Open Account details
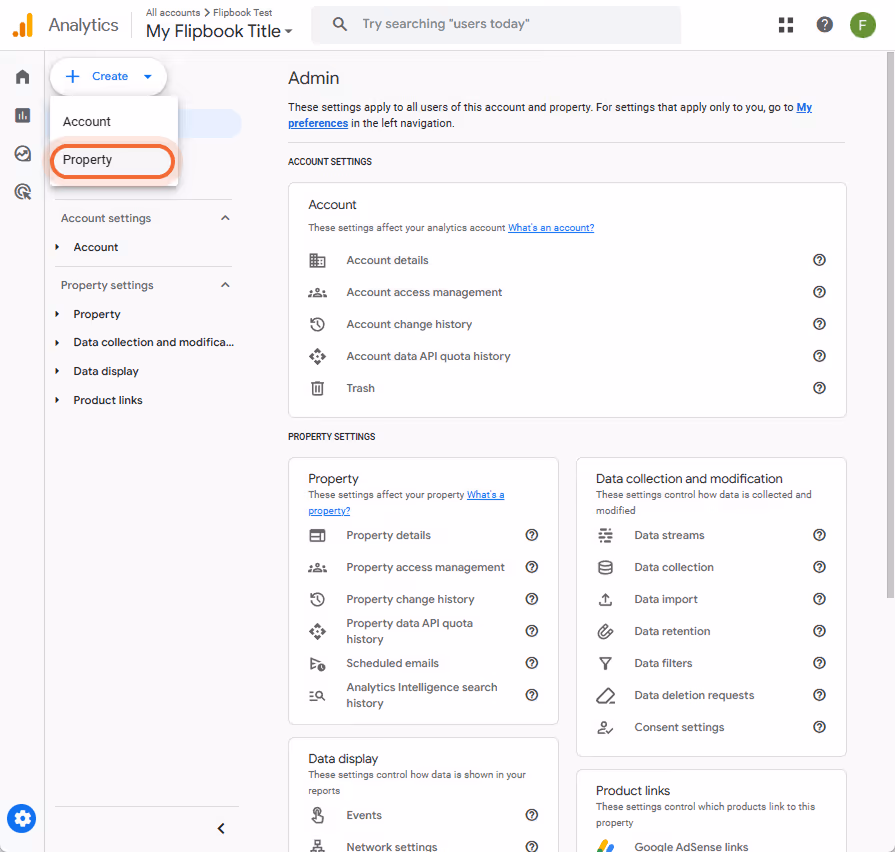This screenshot has width=895, height=852. 387,260
